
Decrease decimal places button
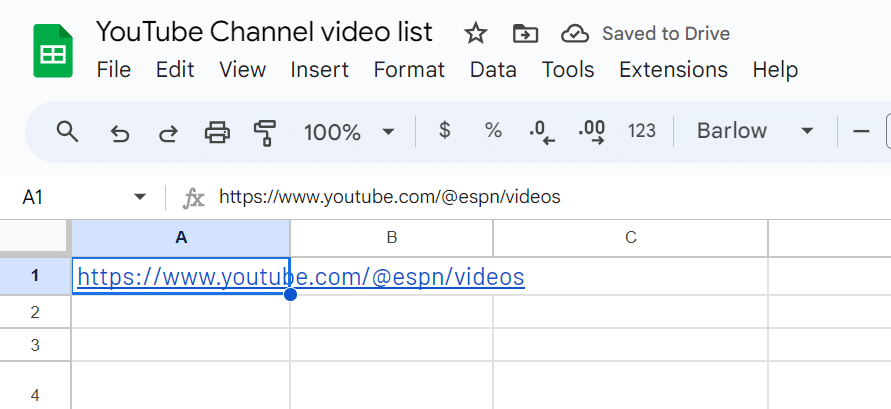pyautogui.click(x=542, y=132)
